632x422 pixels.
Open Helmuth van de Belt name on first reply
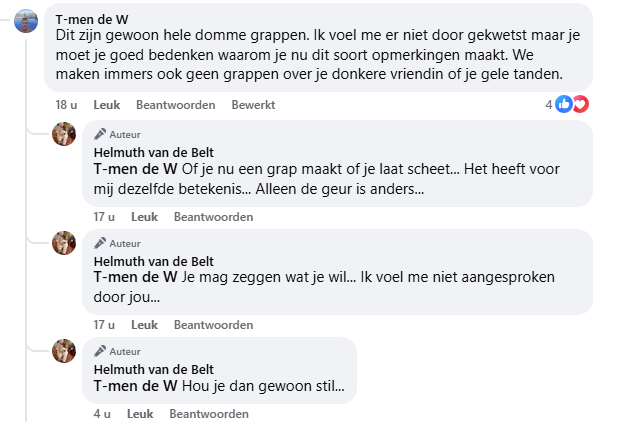point(154,151)
